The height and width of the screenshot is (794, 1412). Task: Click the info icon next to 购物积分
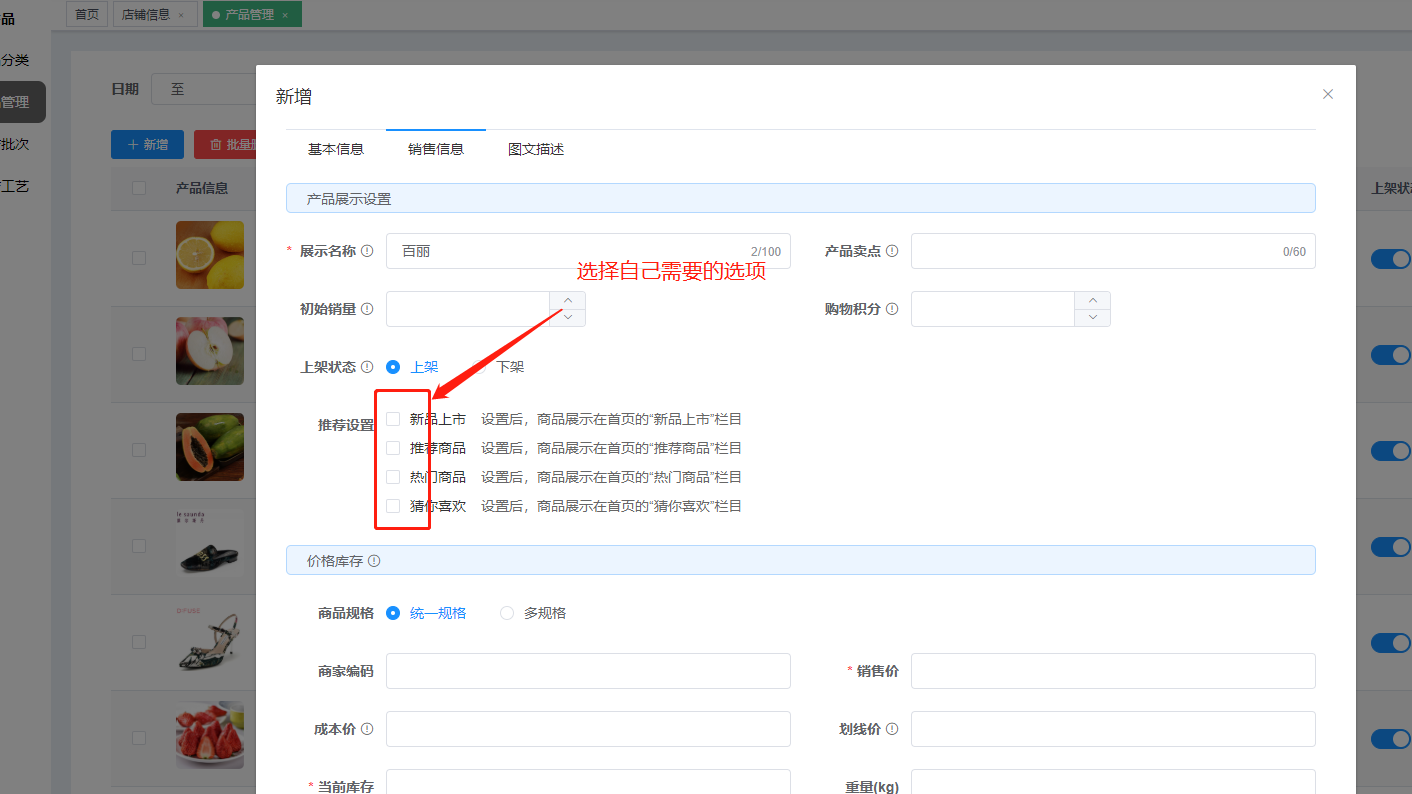pyautogui.click(x=892, y=310)
